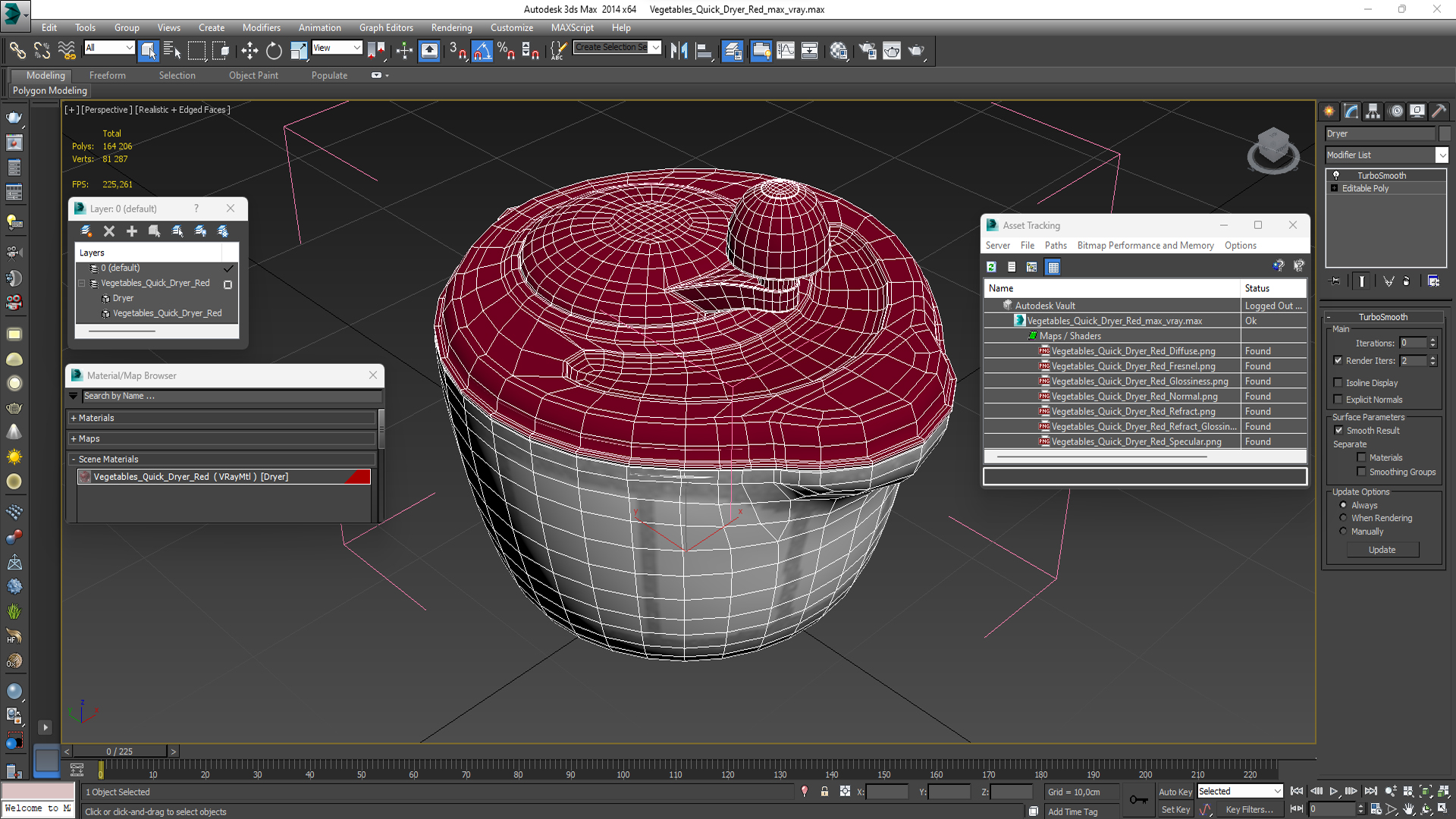The height and width of the screenshot is (819, 1456).
Task: Select the Select and Move tool
Action: click(x=249, y=51)
